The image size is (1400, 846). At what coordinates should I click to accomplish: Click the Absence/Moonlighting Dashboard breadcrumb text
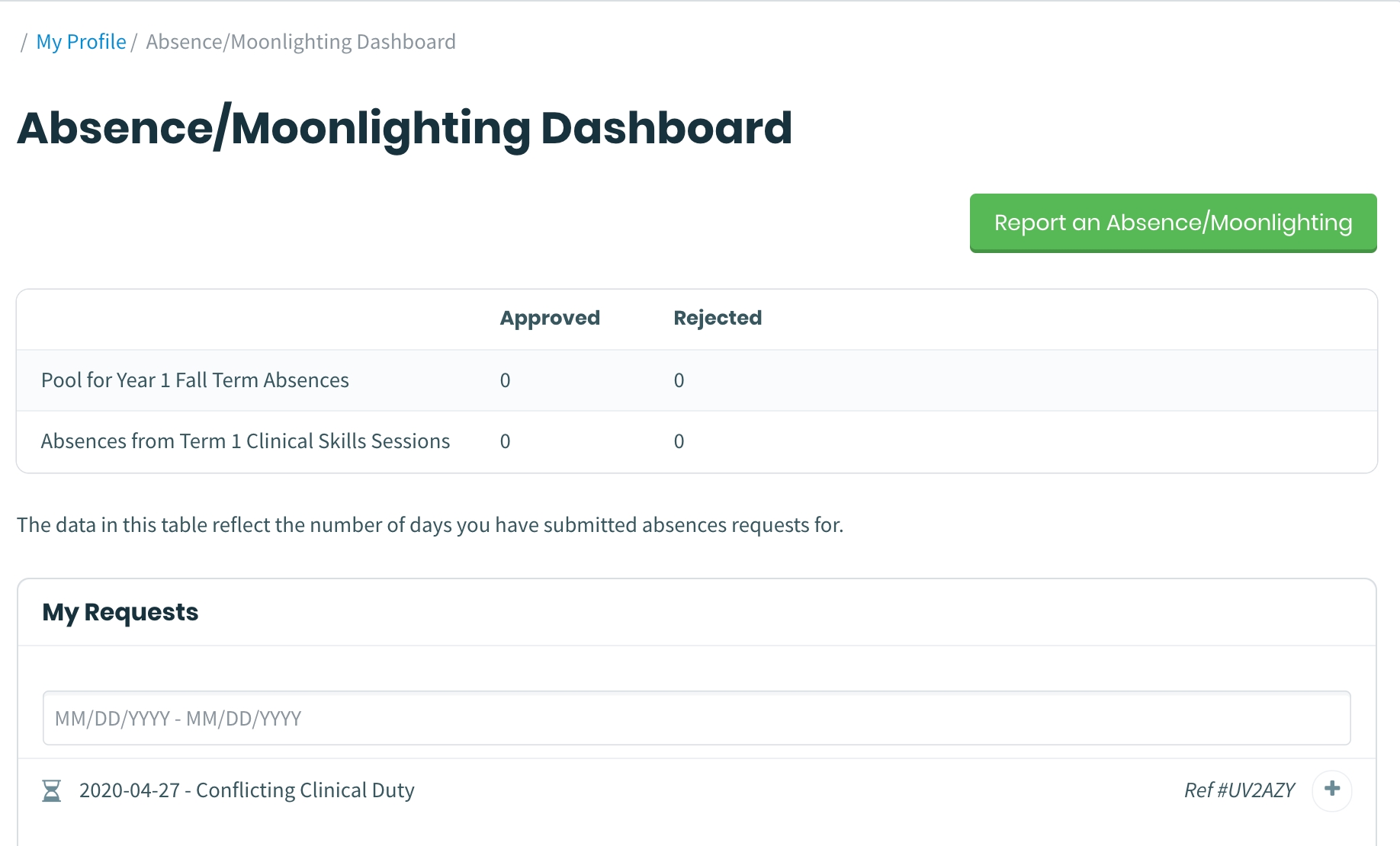point(300,42)
